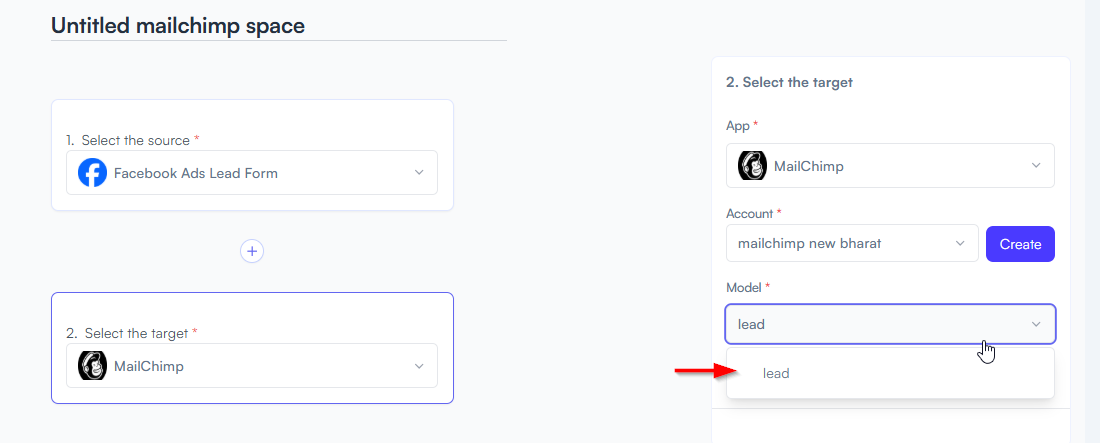The image size is (1100, 443).
Task: Click '2. Select the target' label in left card
Action: coord(131,333)
